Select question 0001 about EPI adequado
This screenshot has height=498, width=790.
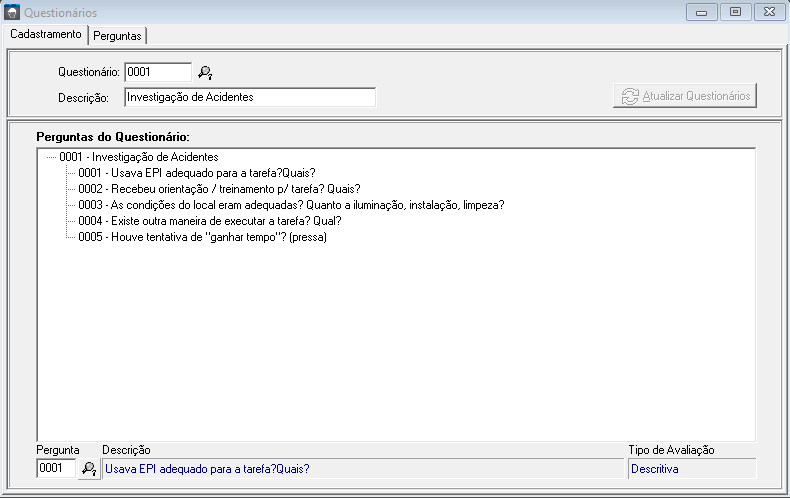point(196,173)
